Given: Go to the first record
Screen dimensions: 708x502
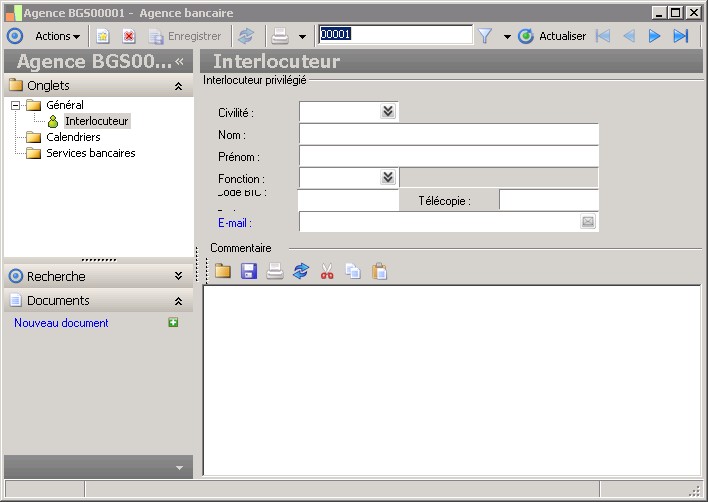Looking at the screenshot, I should (603, 36).
